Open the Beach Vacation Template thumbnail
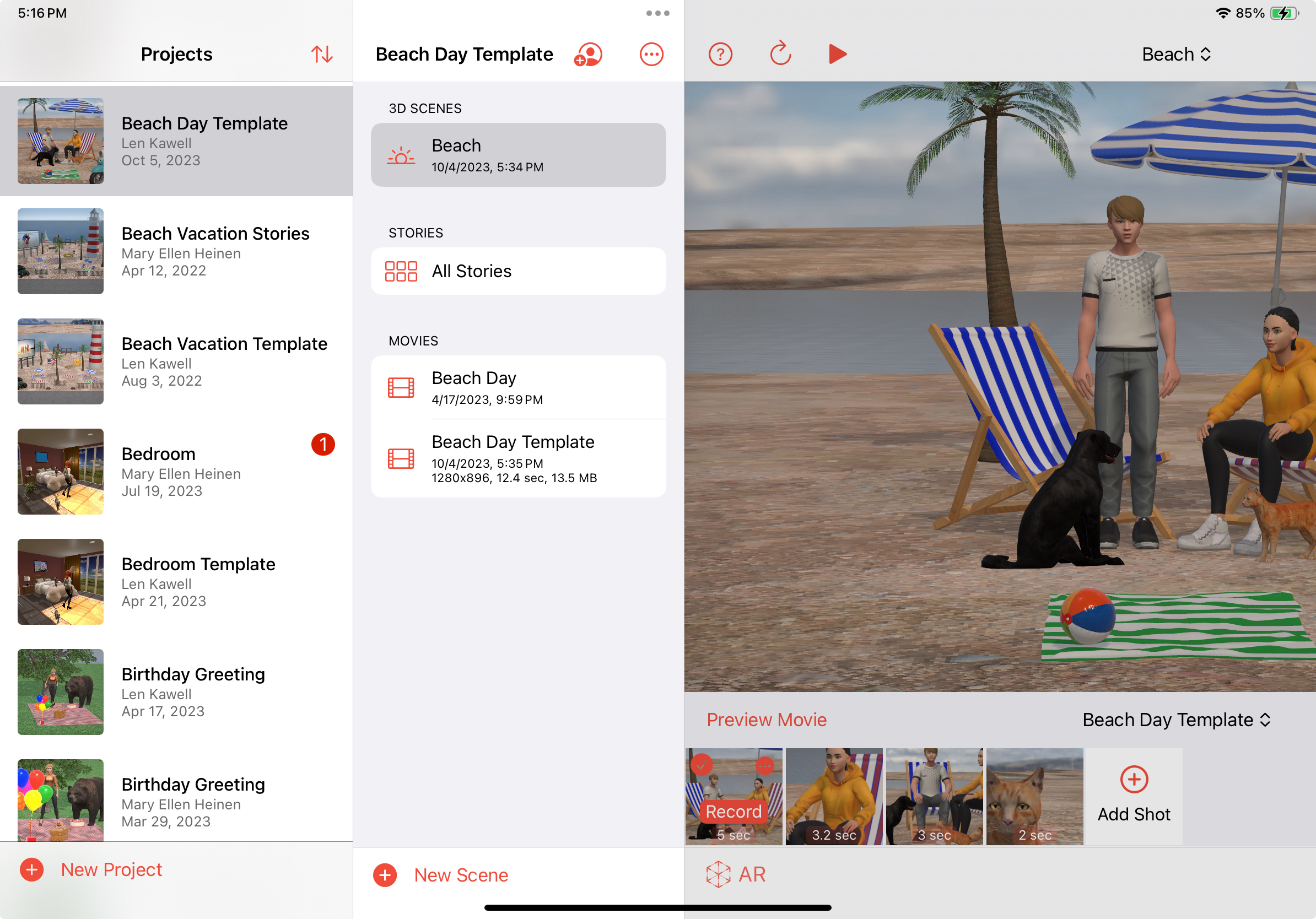The height and width of the screenshot is (919, 1316). (60, 361)
